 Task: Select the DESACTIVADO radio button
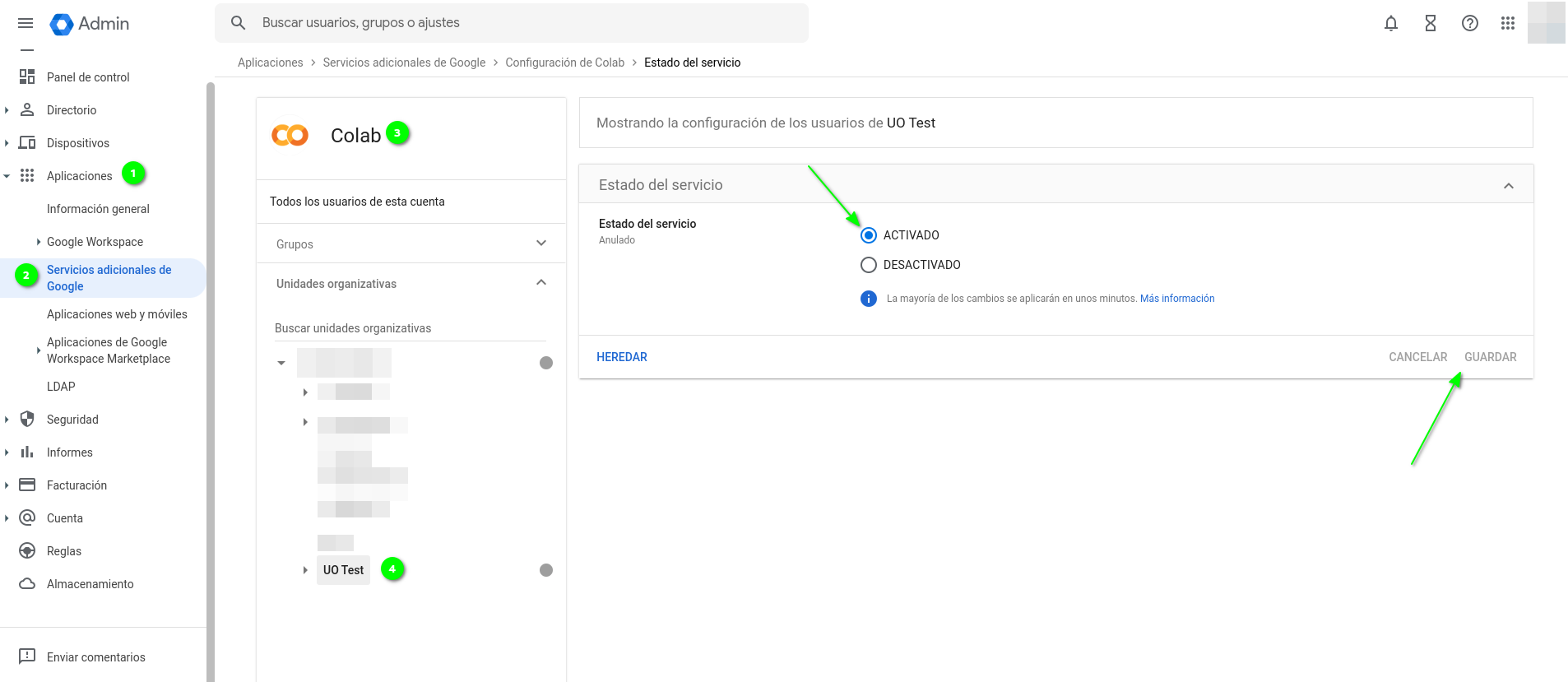pyautogui.click(x=869, y=265)
